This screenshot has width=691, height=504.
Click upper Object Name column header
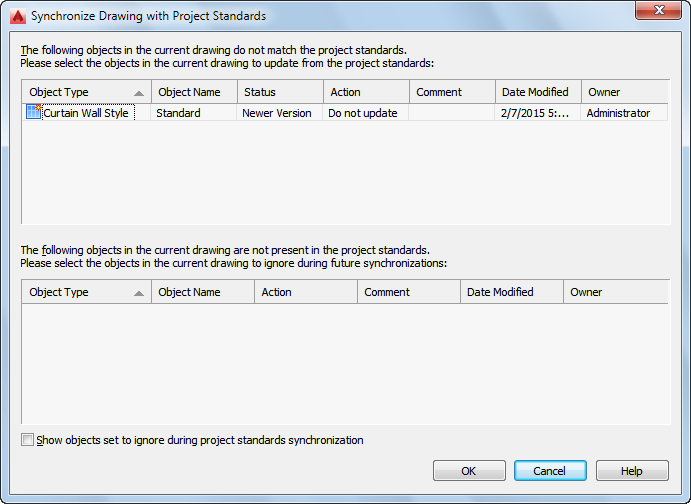[194, 92]
